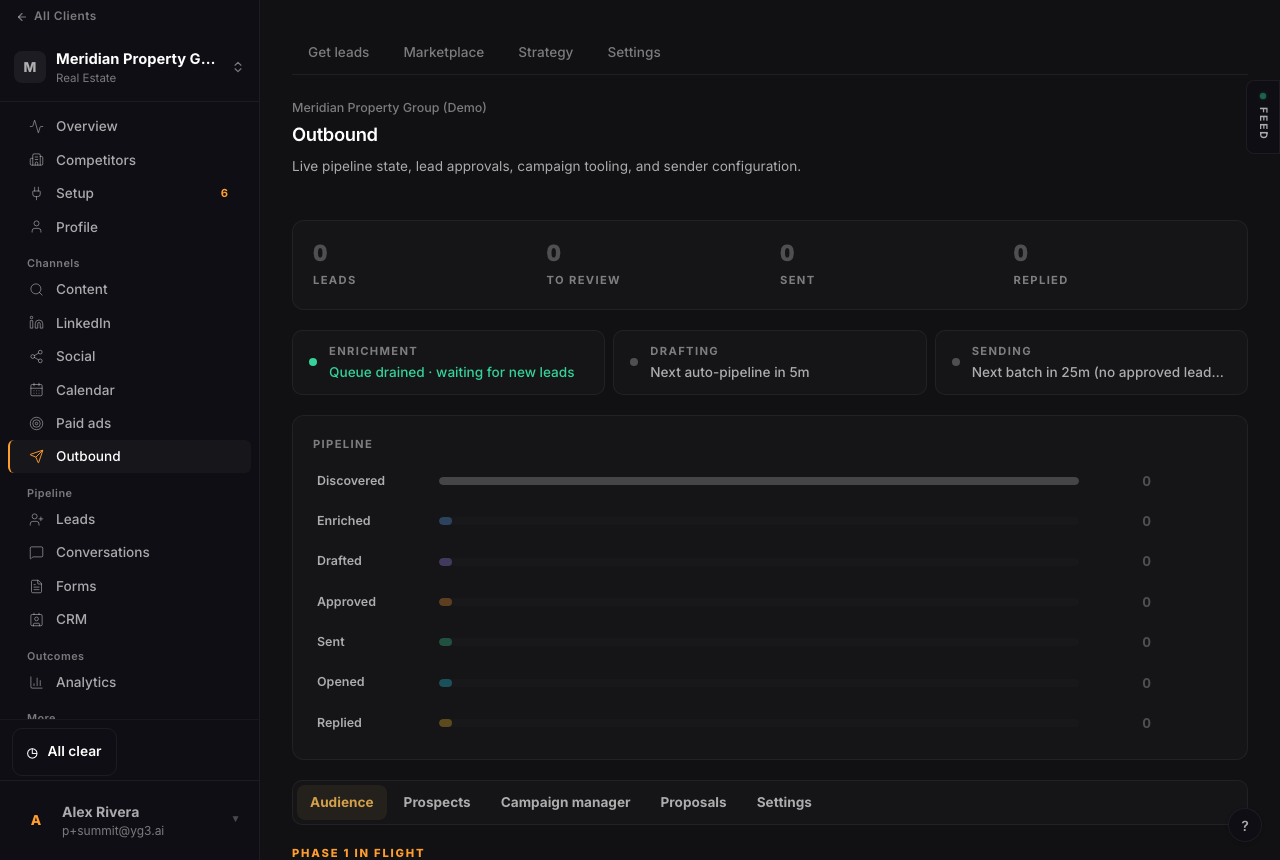Click the Setup plug icon
1280x860 pixels.
point(37,193)
